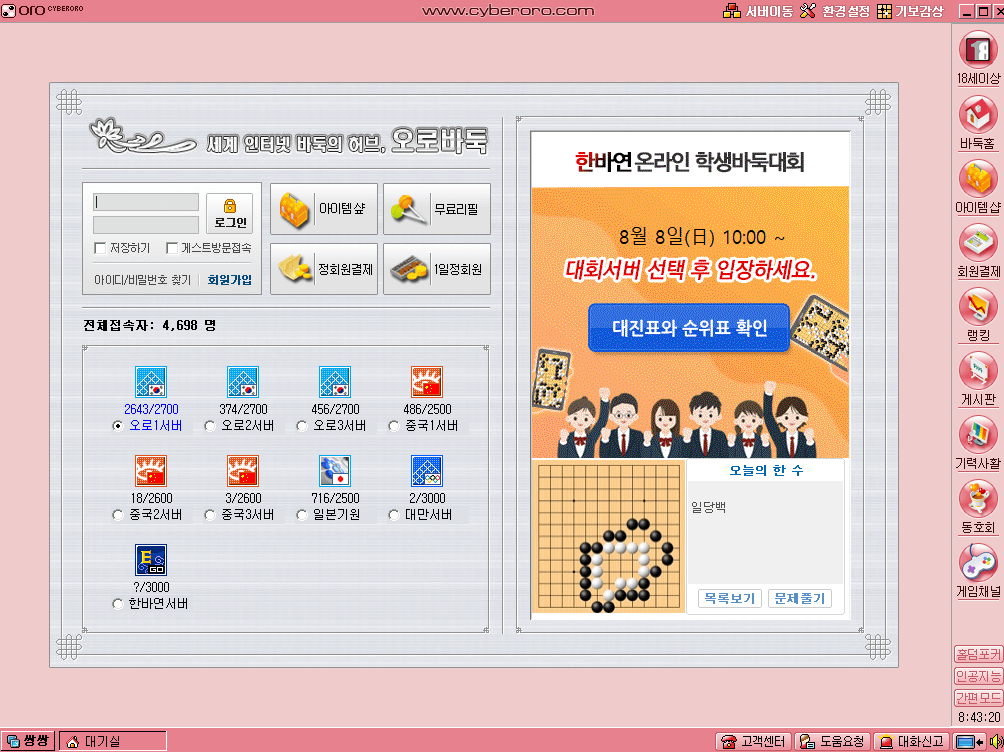The width and height of the screenshot is (1004, 752).
Task: Select the 대만서버 radio button
Action: click(394, 514)
